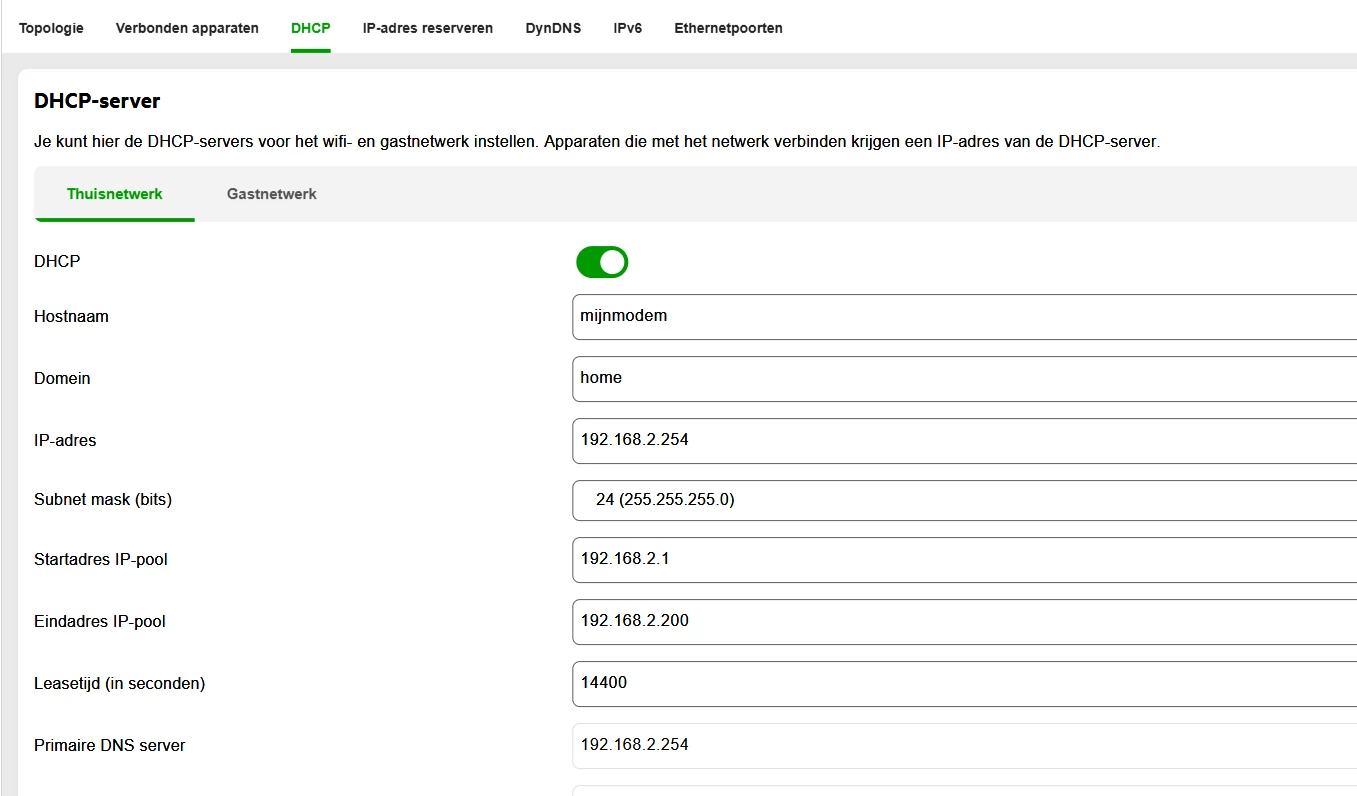The image size is (1357, 796).
Task: Edit the Leasetijd seconds field
Action: coord(965,684)
